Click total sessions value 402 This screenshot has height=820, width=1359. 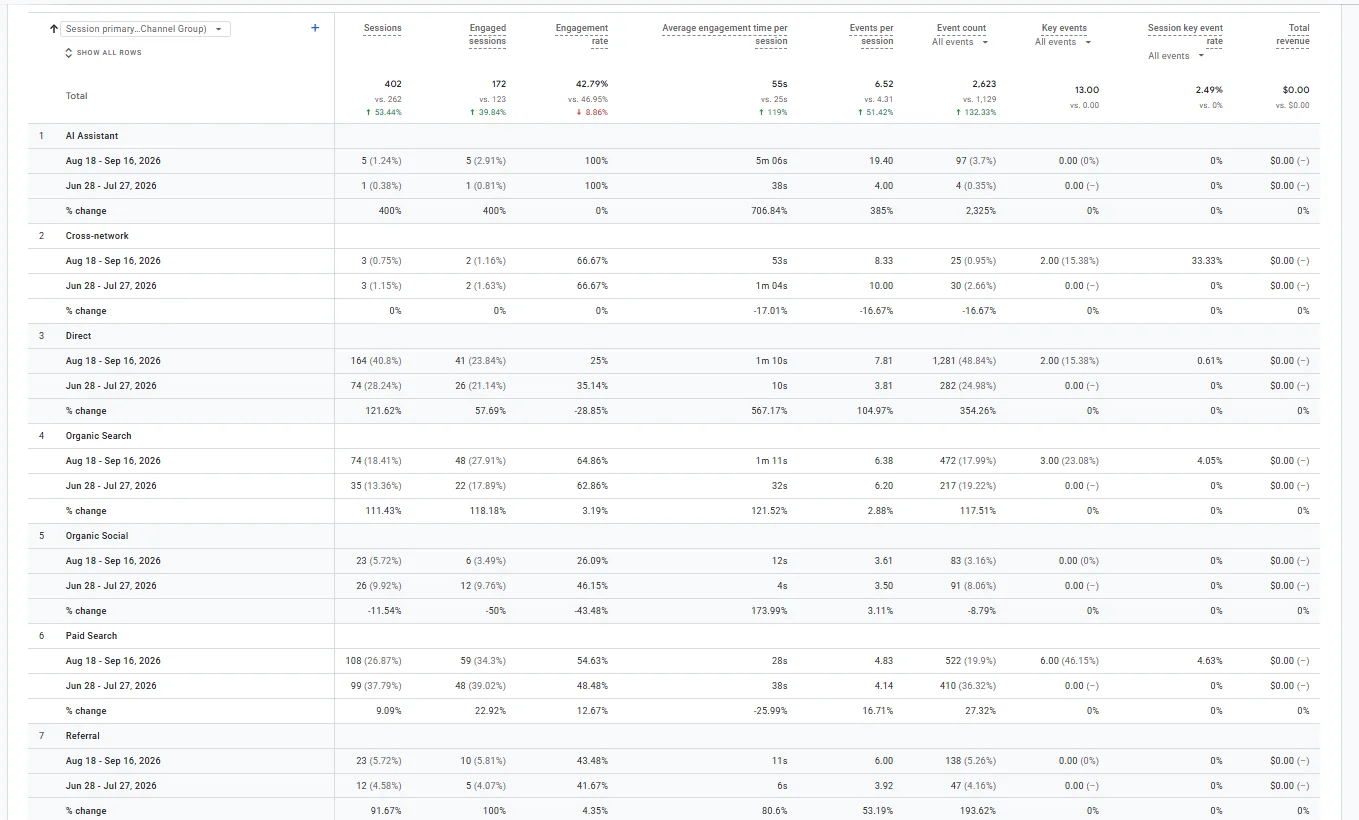click(x=393, y=84)
